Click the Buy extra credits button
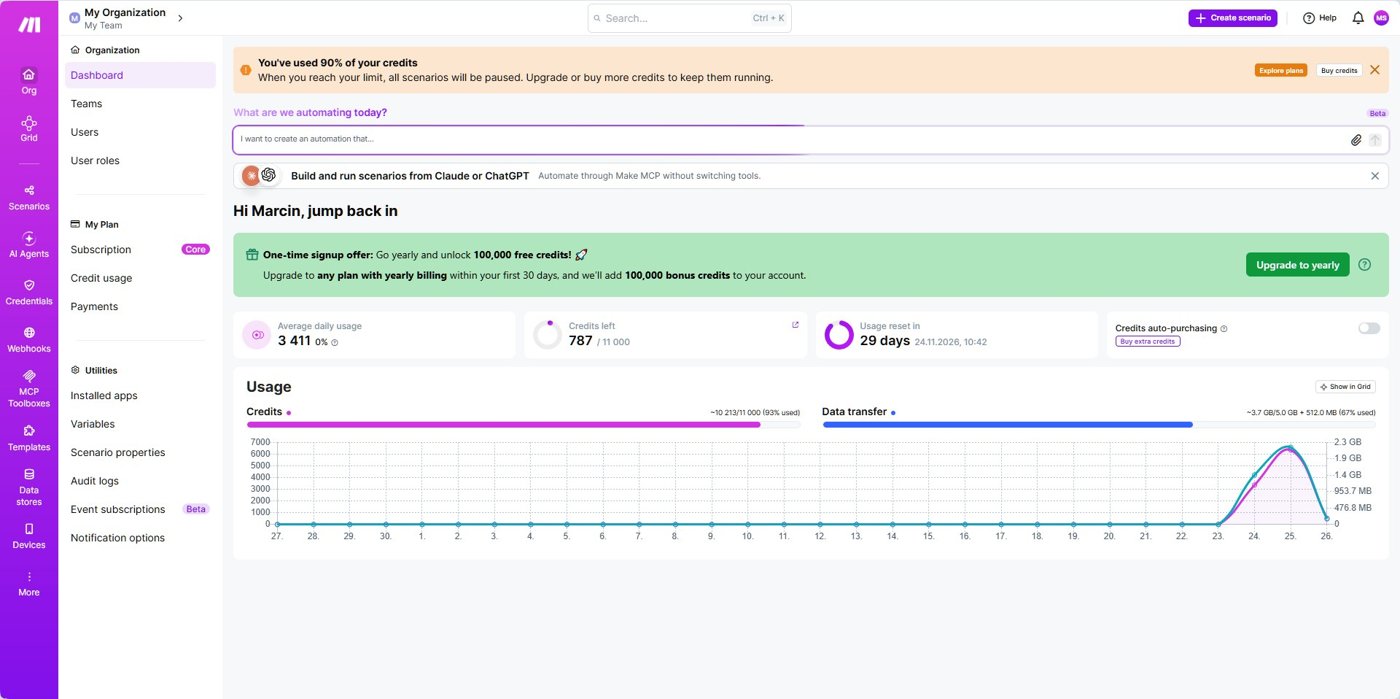 click(1148, 342)
